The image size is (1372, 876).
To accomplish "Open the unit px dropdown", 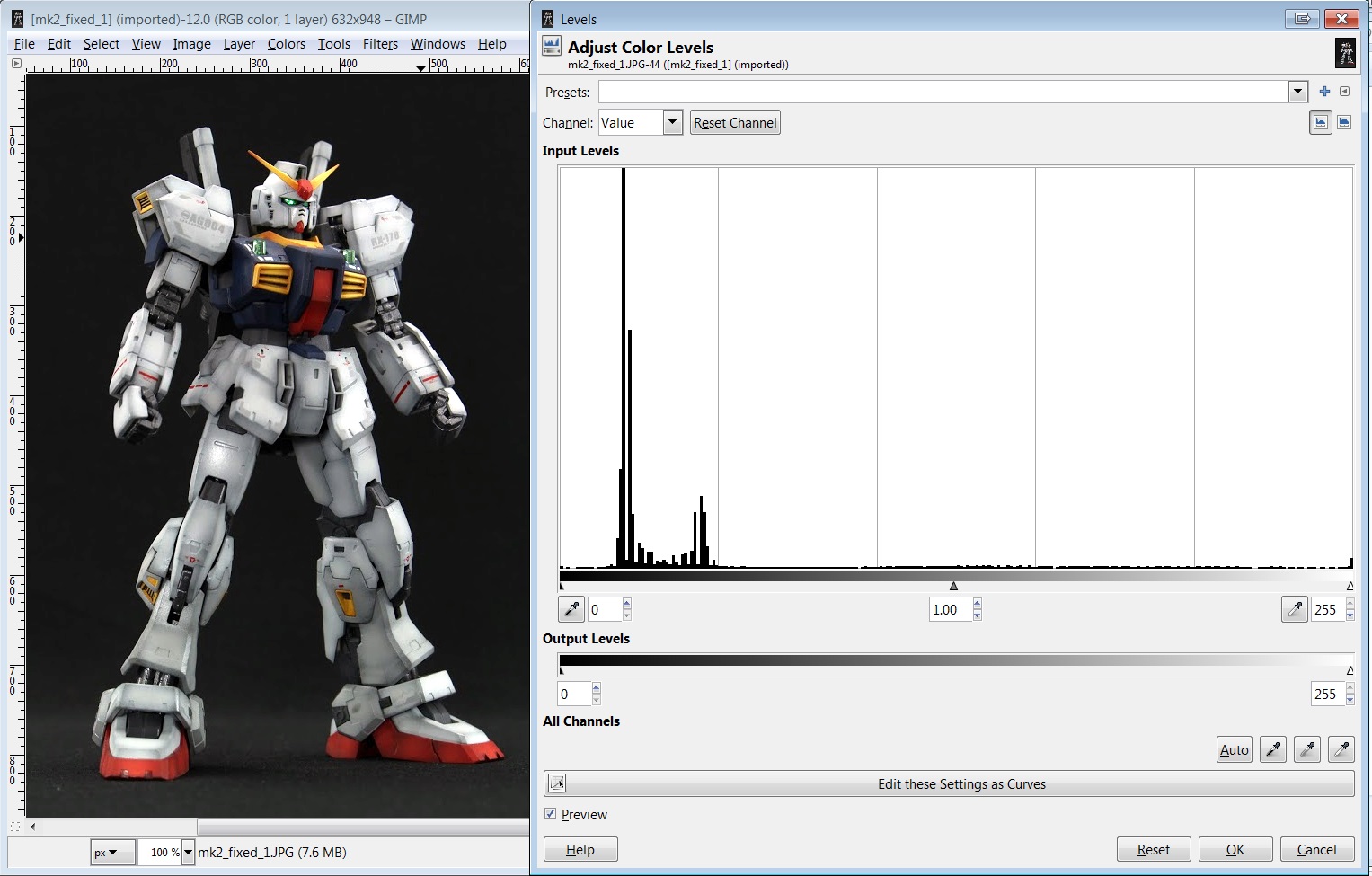I will click(x=113, y=853).
